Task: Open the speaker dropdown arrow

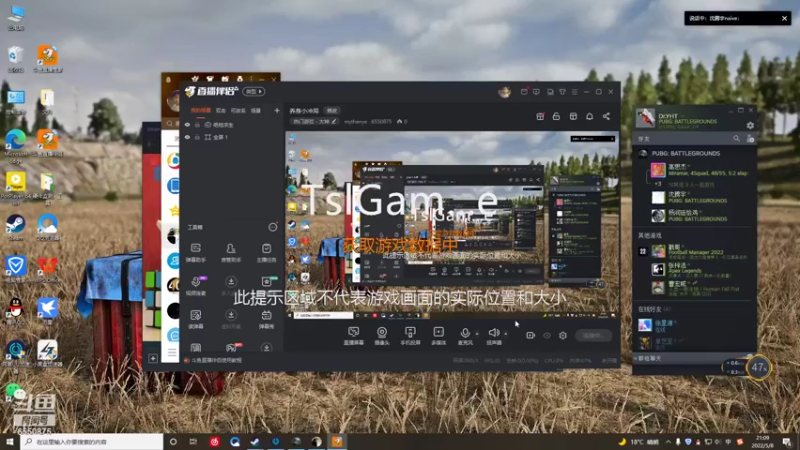Action: point(506,334)
